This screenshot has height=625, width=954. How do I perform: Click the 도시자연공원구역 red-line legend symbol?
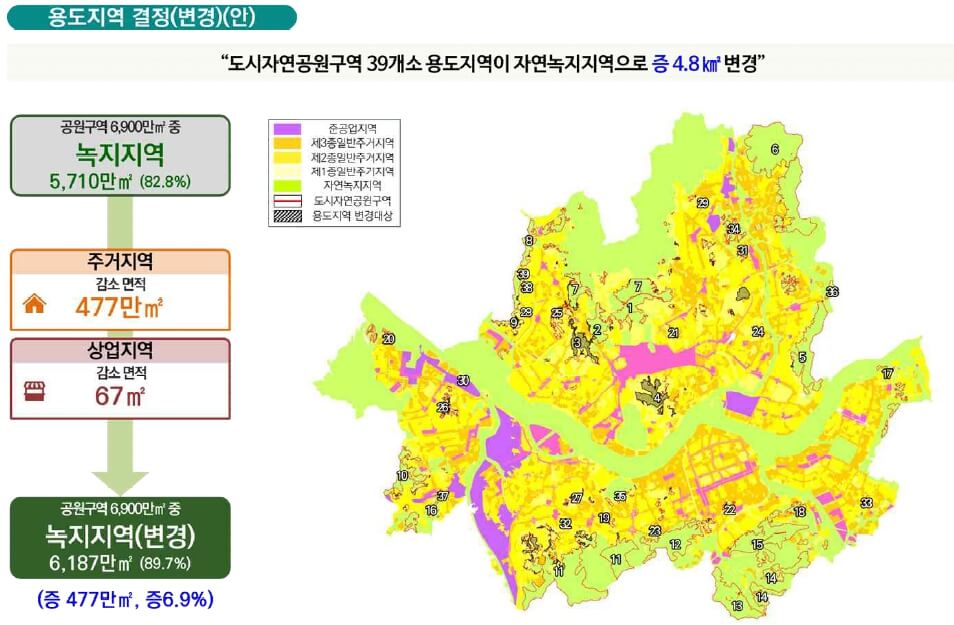coord(287,201)
